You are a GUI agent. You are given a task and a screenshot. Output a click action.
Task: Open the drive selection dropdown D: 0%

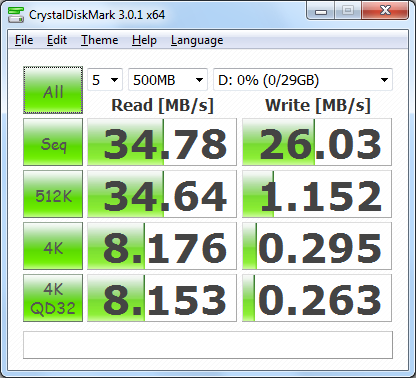tap(303, 80)
